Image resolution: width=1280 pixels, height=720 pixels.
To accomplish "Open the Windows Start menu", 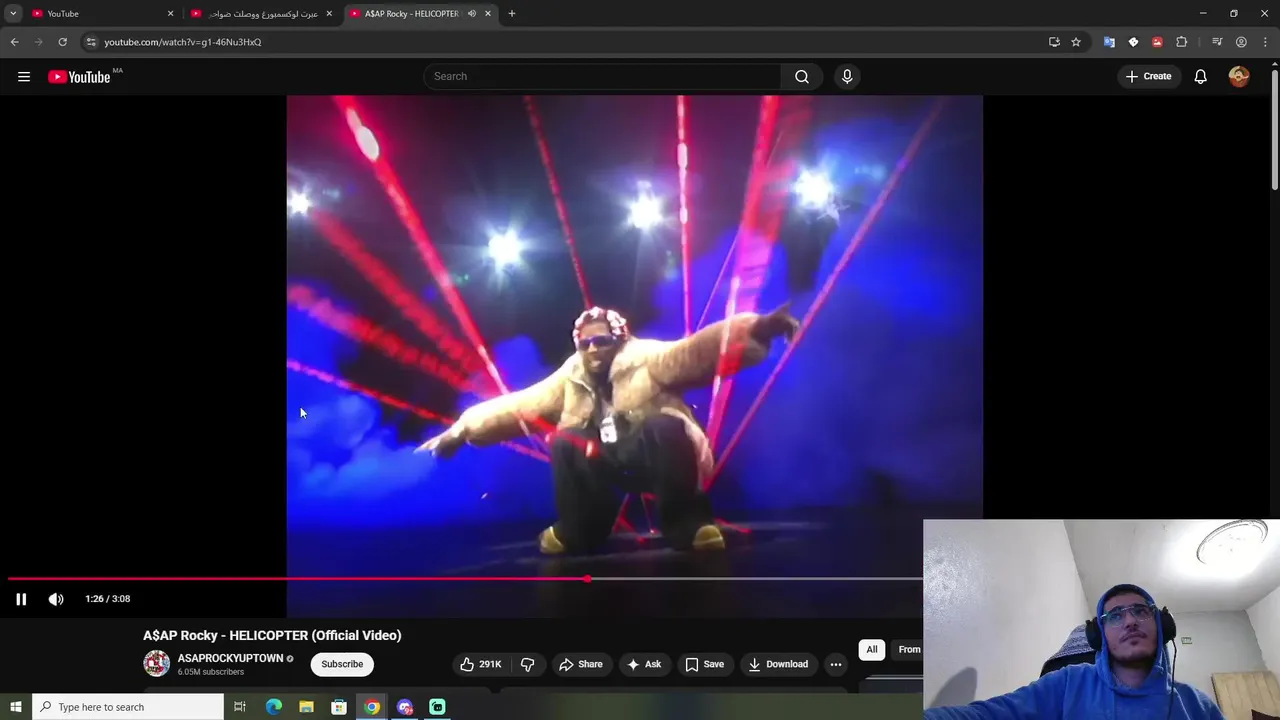I will point(16,707).
